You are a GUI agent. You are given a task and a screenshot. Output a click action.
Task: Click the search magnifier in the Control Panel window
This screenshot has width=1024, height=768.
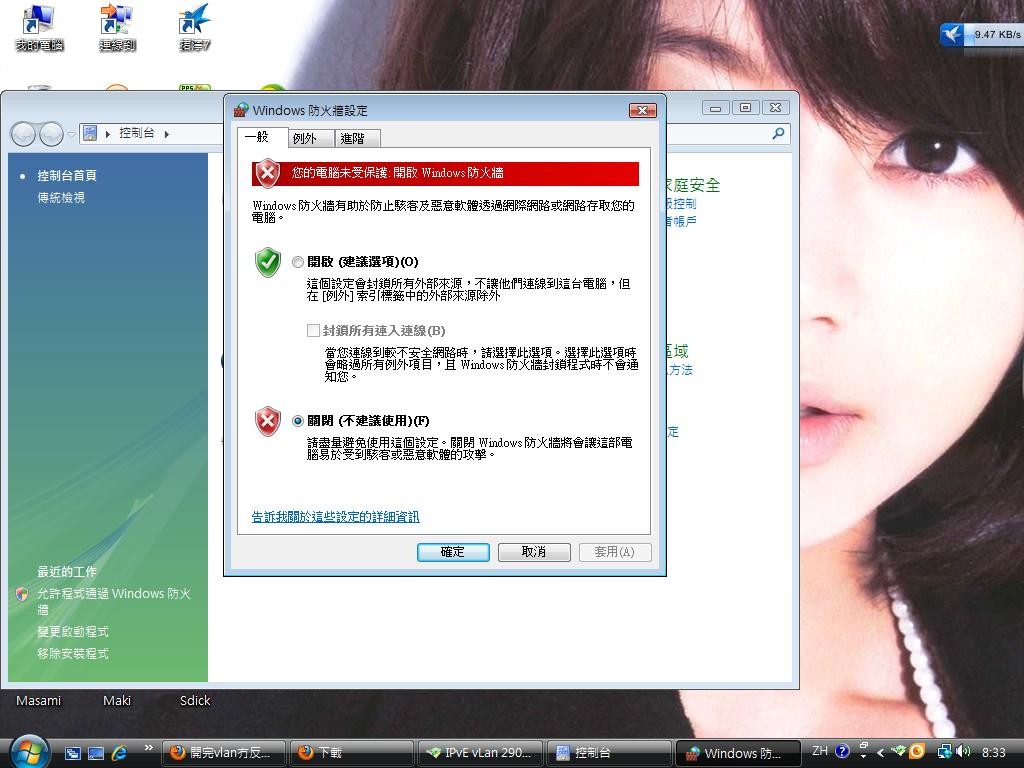[x=778, y=133]
